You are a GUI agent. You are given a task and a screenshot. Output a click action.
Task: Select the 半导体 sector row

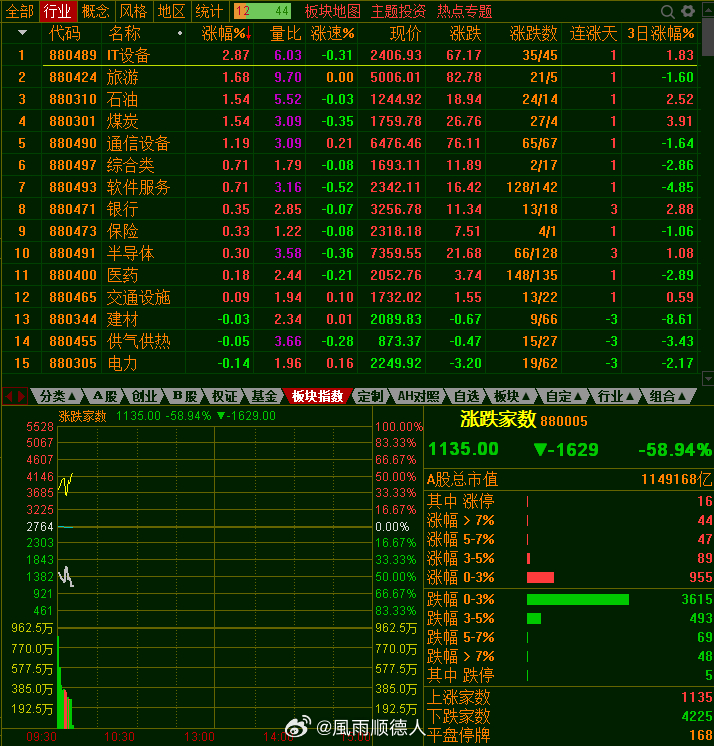(350, 253)
